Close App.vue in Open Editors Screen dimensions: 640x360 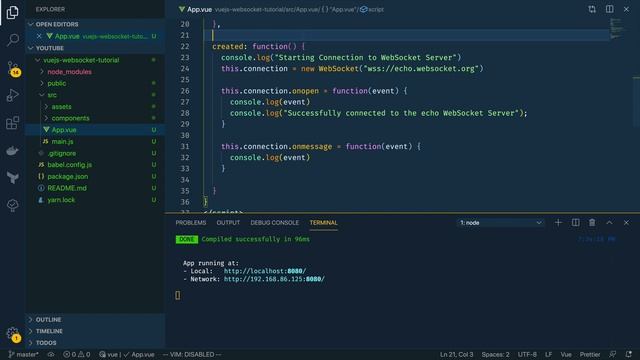39,36
